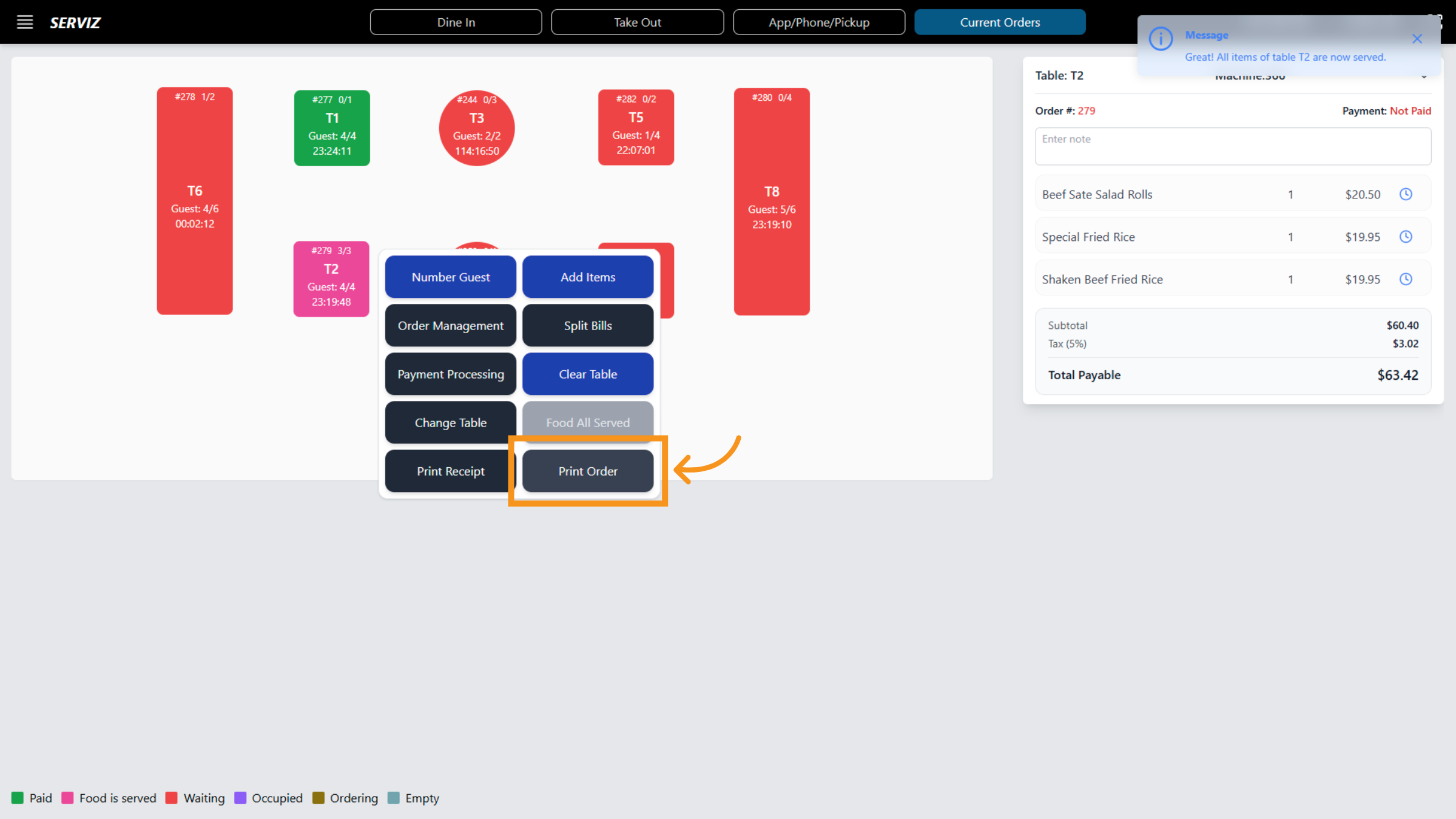
Task: Expand the Machine dropdown chevron
Action: [x=1424, y=77]
